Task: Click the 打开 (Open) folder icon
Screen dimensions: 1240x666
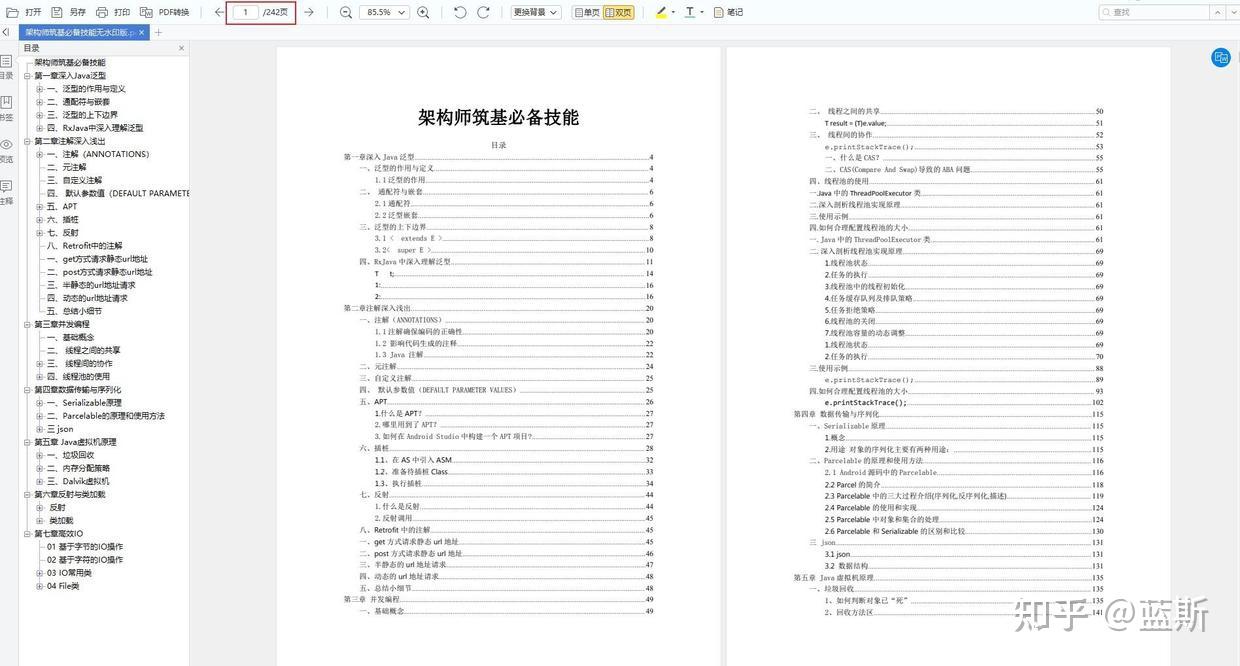Action: 11,12
